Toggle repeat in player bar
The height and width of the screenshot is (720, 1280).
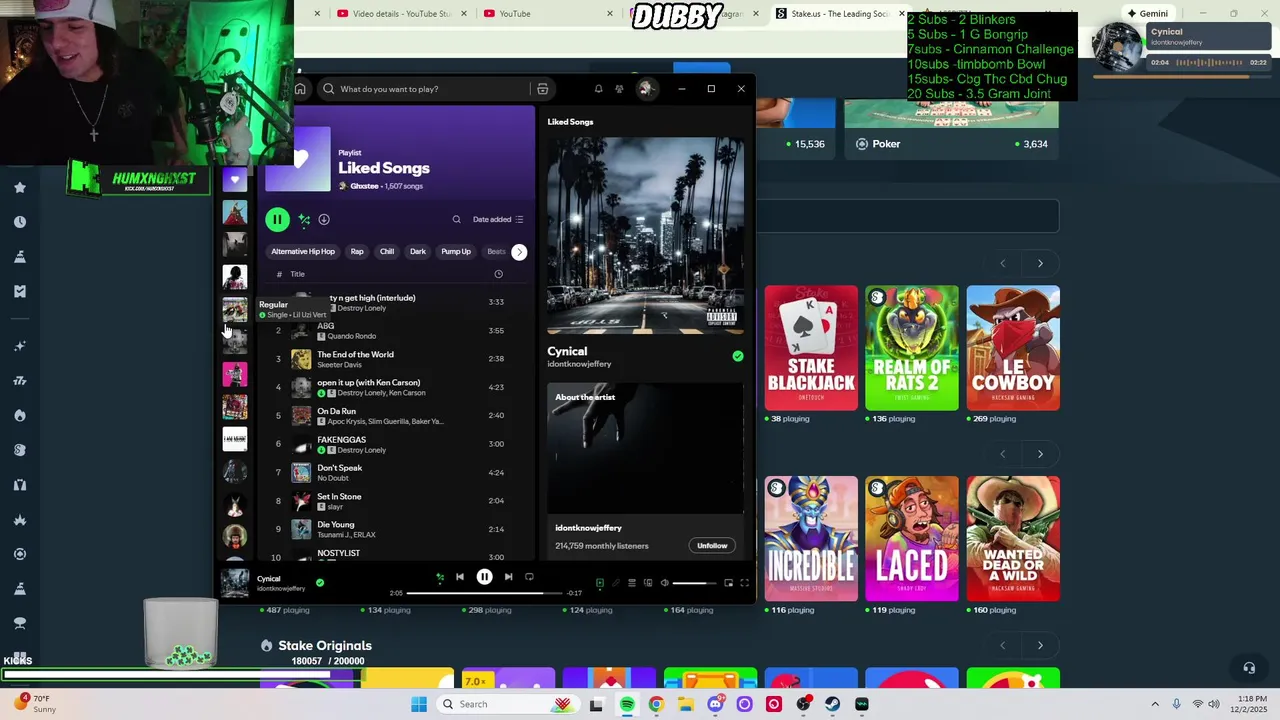pyautogui.click(x=529, y=577)
